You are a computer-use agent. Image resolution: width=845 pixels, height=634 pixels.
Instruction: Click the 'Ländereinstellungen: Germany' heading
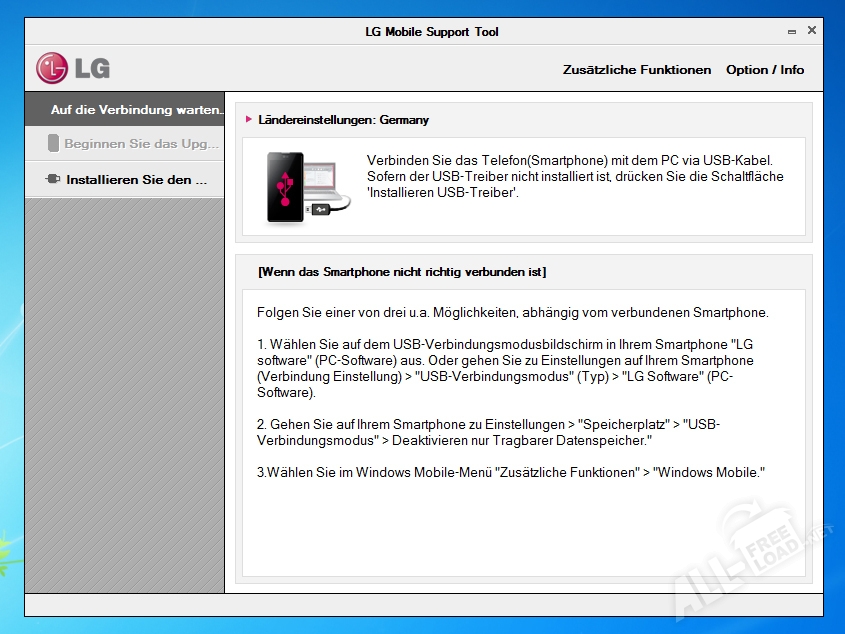(x=343, y=120)
